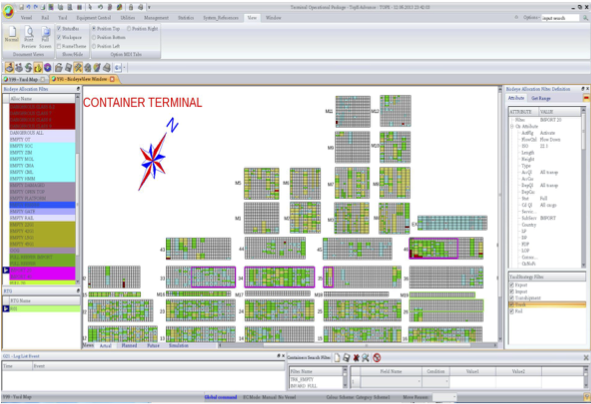Open the Vessel menu
The height and width of the screenshot is (404, 591).
[26, 18]
